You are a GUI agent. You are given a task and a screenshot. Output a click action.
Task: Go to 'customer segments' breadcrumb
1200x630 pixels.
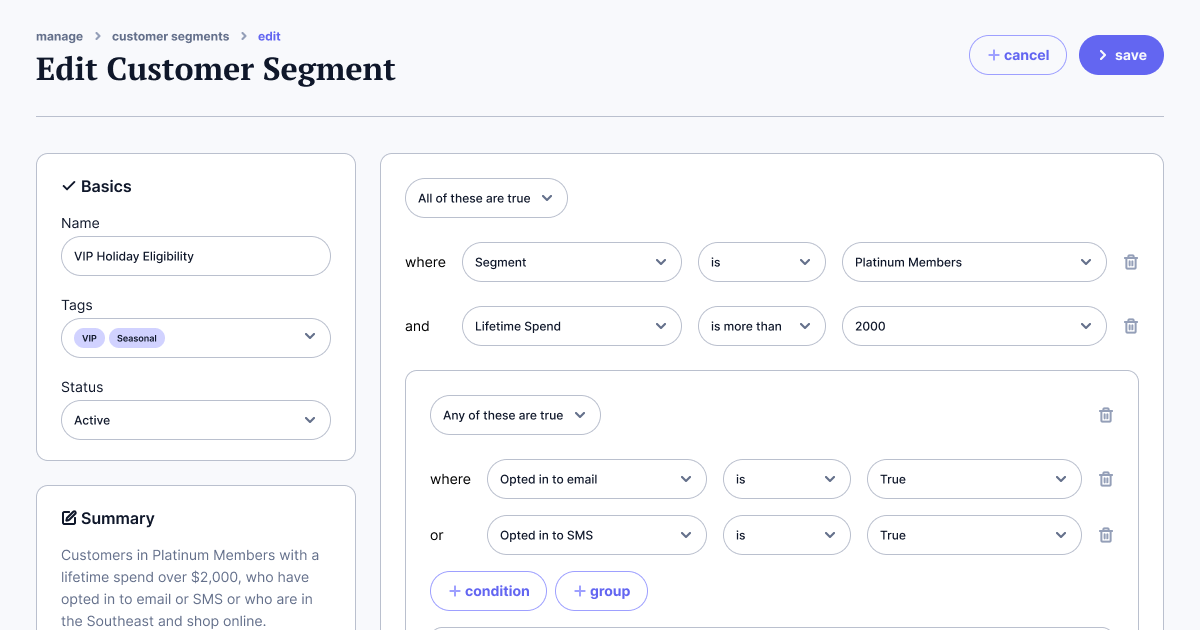pos(170,36)
